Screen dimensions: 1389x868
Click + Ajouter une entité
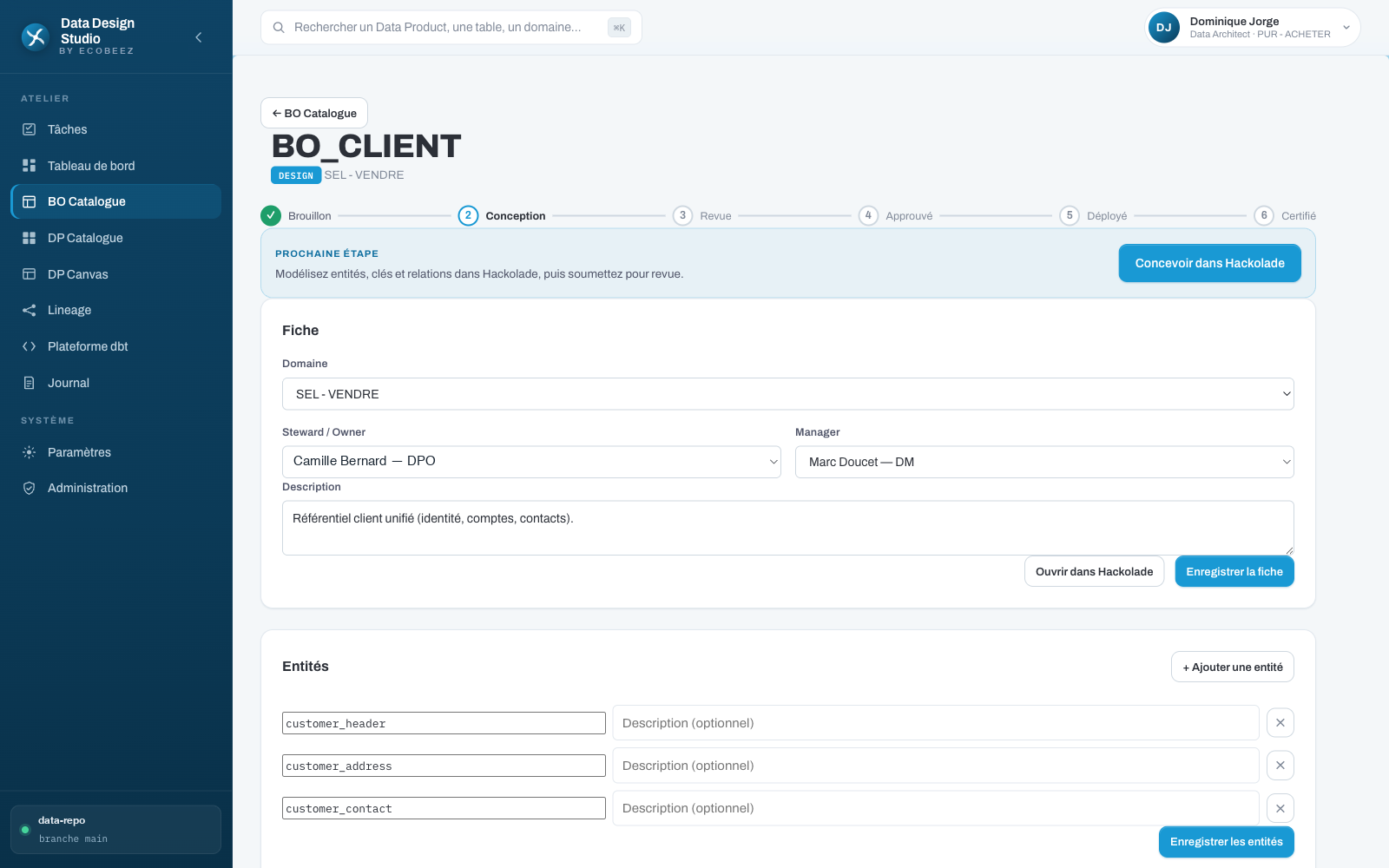(x=1233, y=667)
